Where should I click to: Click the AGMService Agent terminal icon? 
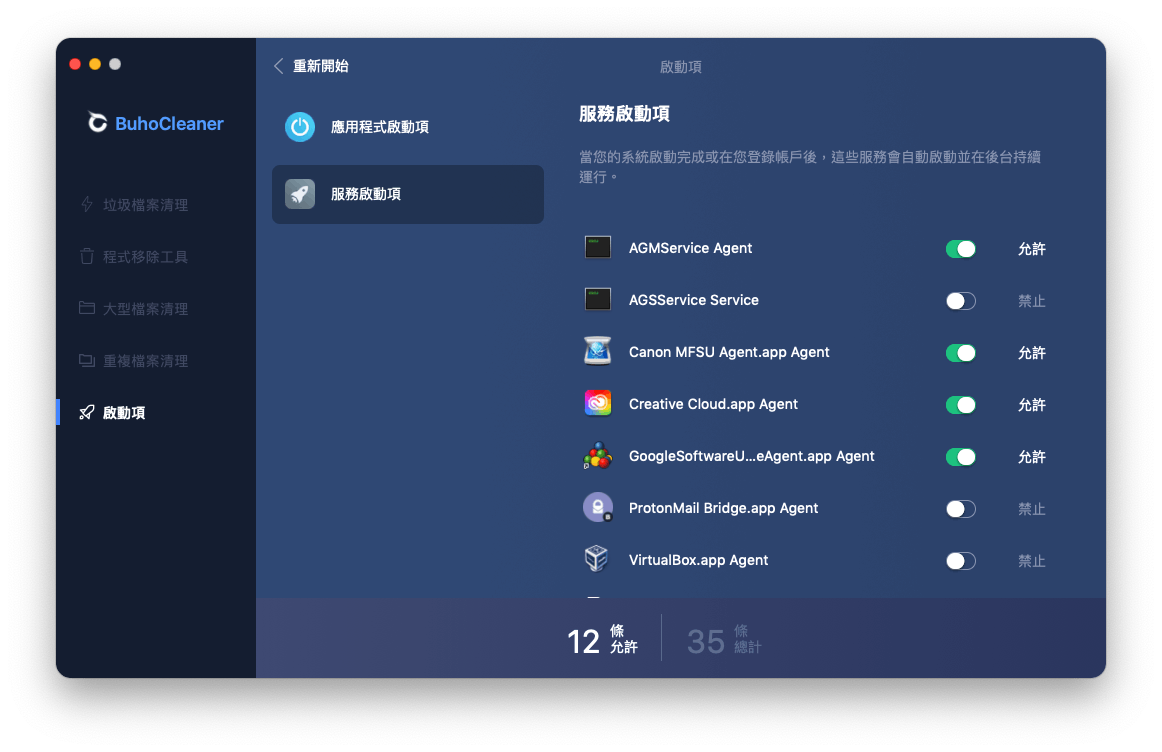pyautogui.click(x=597, y=247)
